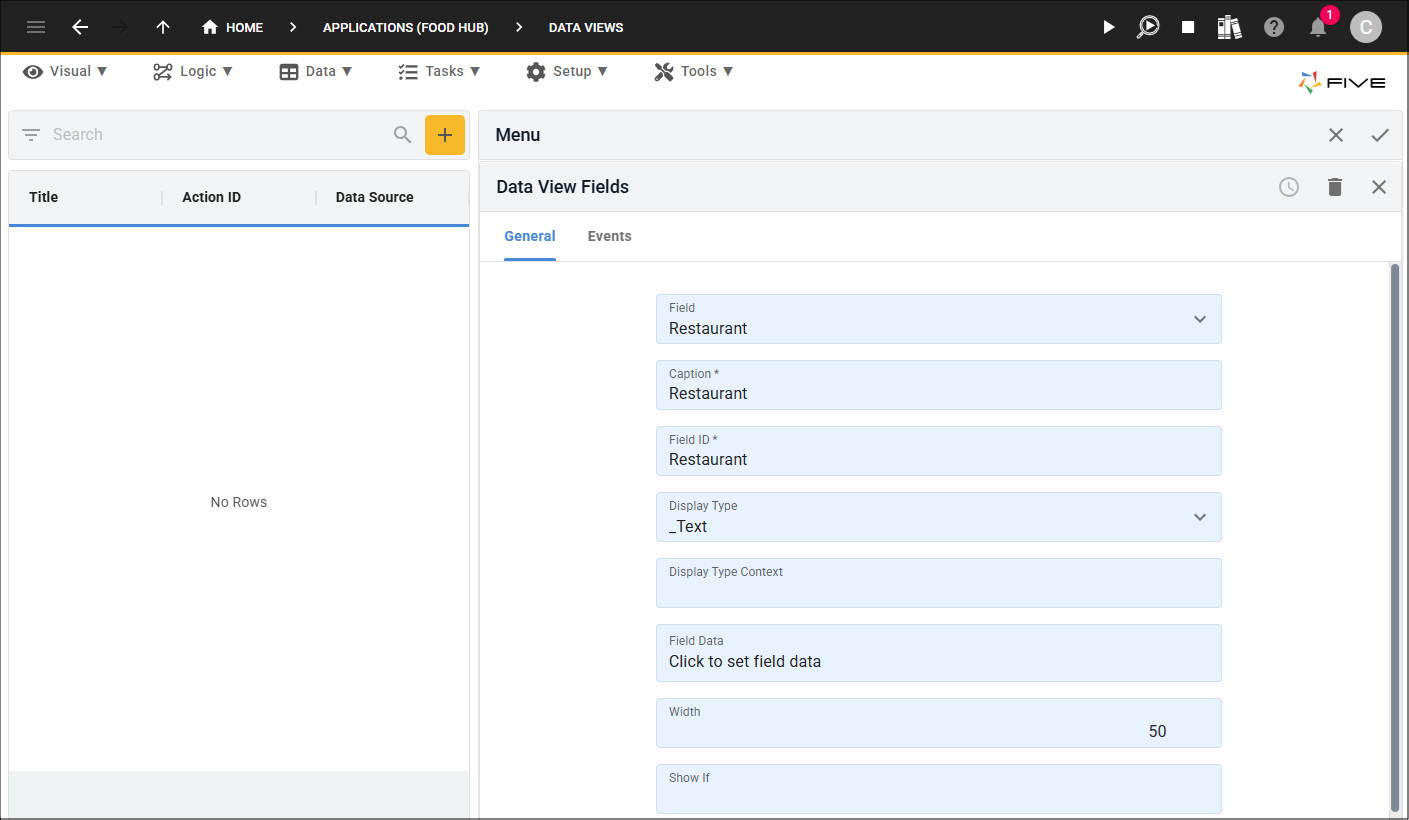Open the Tools menu

(694, 71)
